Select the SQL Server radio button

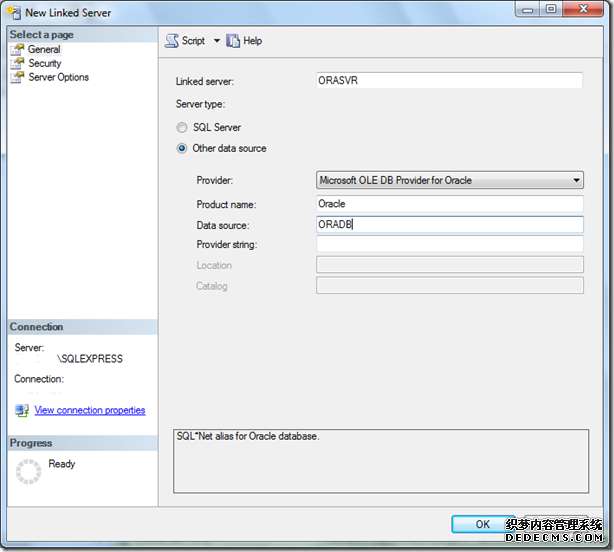(181, 128)
